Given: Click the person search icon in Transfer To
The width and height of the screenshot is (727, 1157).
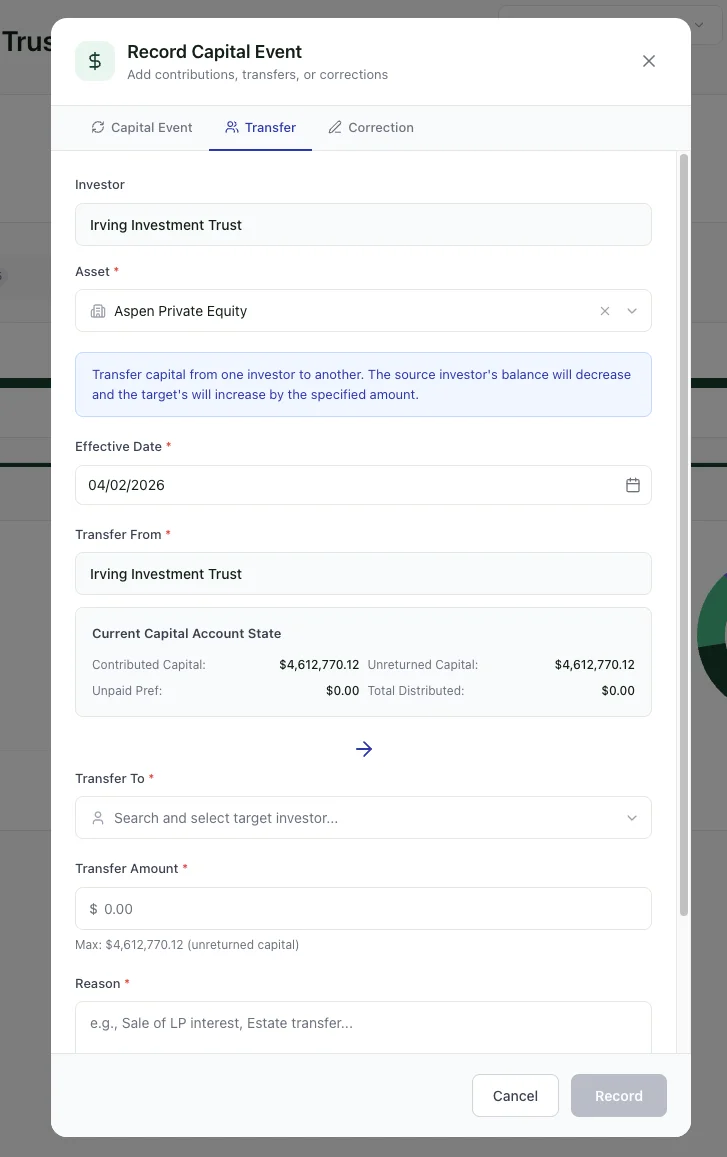Looking at the screenshot, I should 97,817.
